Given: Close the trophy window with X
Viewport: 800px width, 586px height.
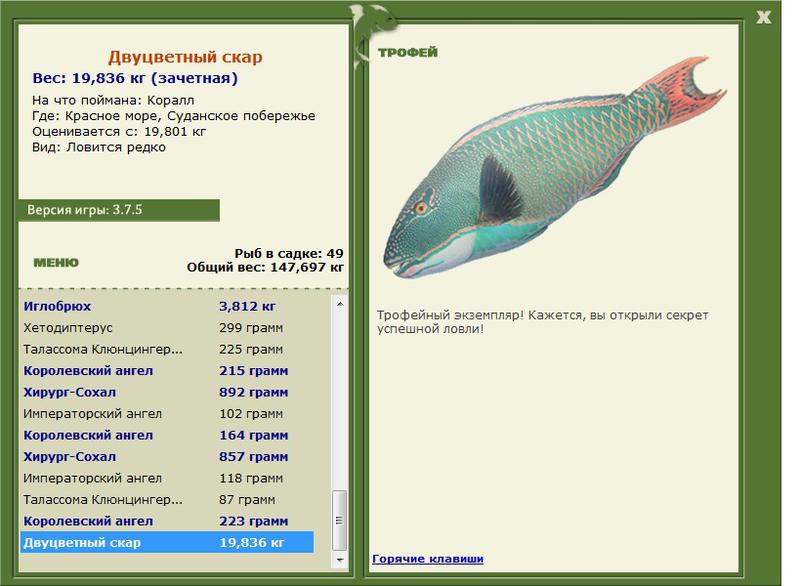Looking at the screenshot, I should (x=763, y=17).
